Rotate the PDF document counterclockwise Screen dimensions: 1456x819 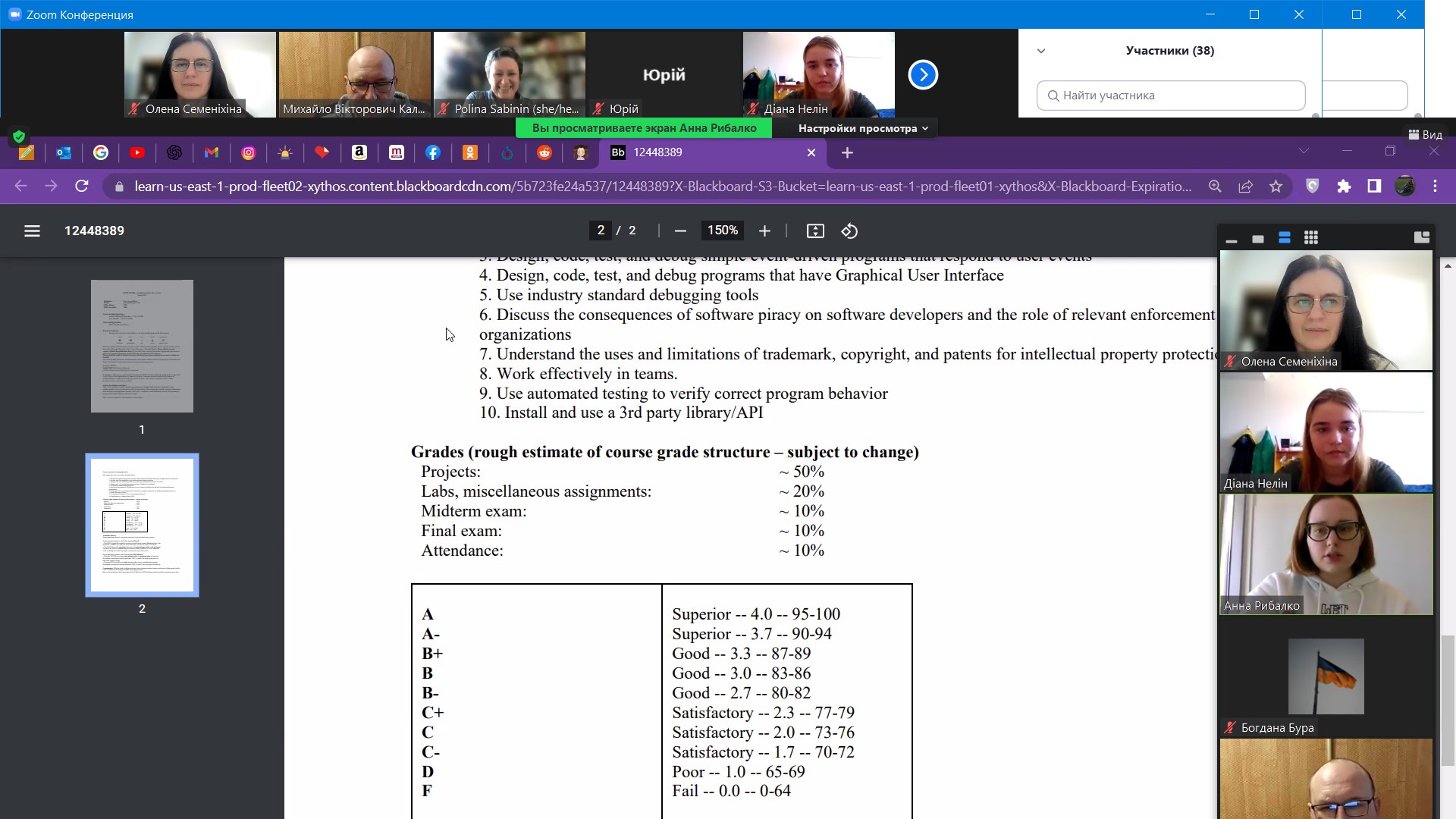pos(849,231)
